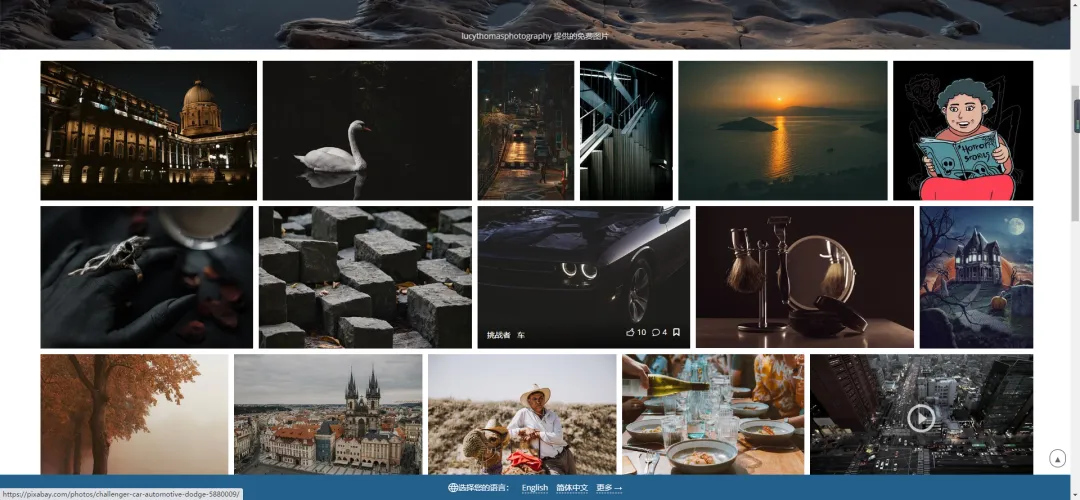Open the man in cowboy hat photo

(521, 414)
